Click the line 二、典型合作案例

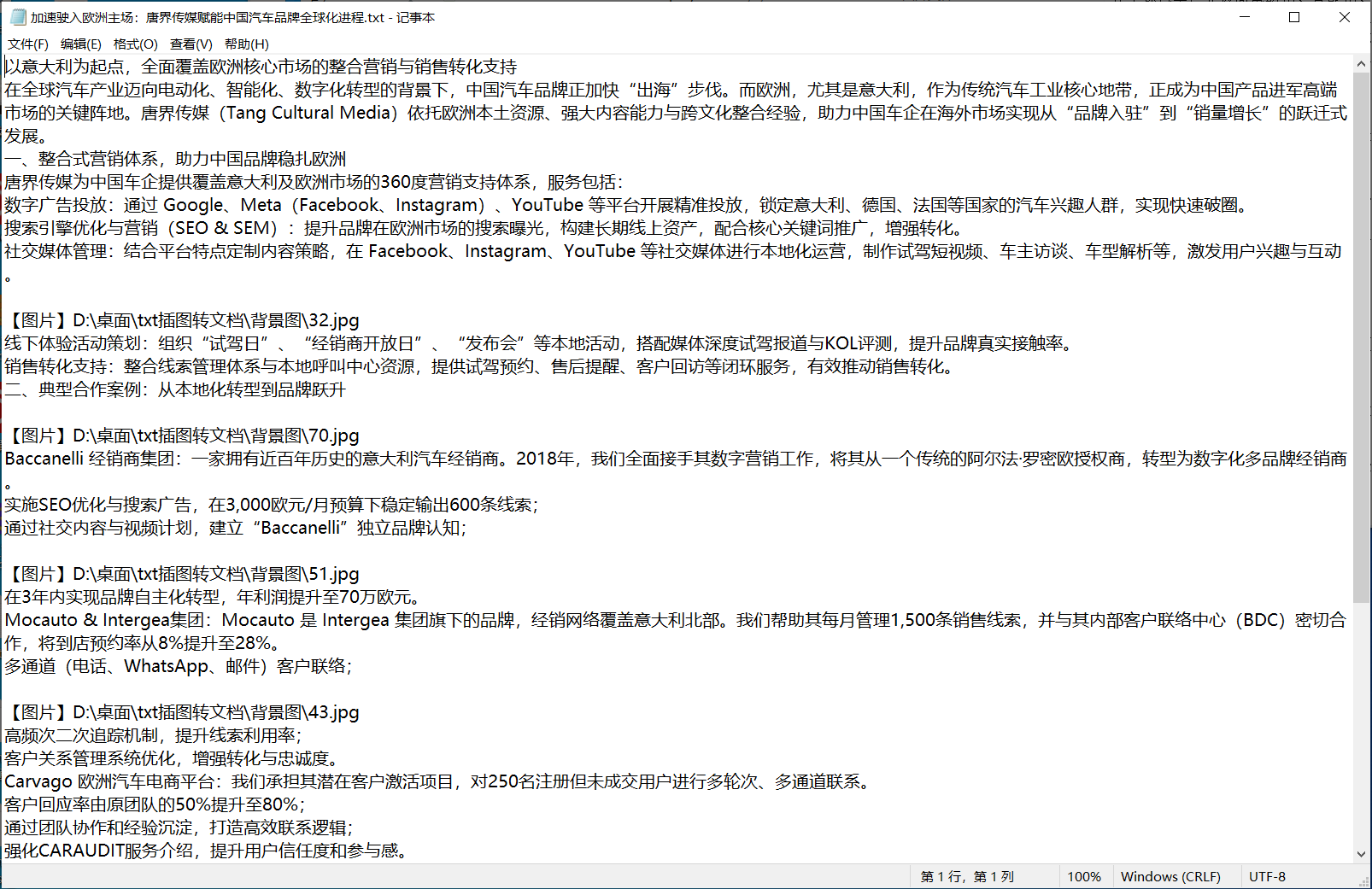tap(175, 389)
